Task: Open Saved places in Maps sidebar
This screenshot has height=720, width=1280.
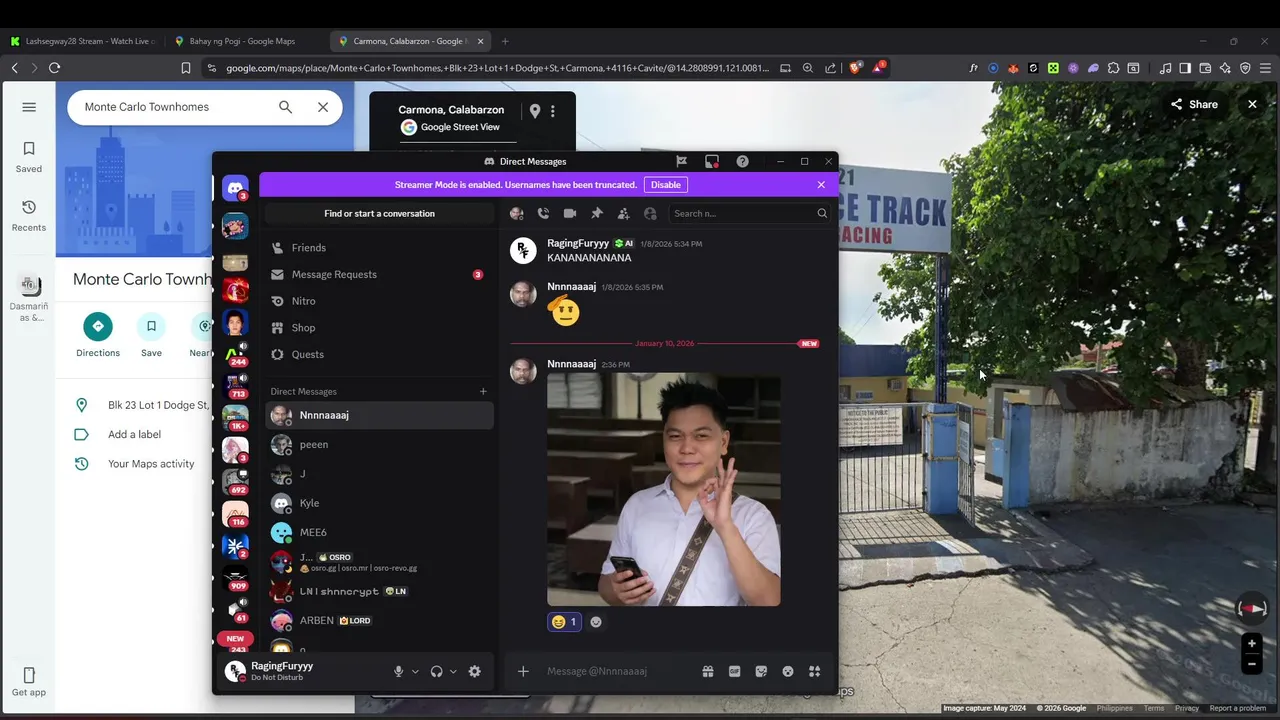Action: point(29,157)
